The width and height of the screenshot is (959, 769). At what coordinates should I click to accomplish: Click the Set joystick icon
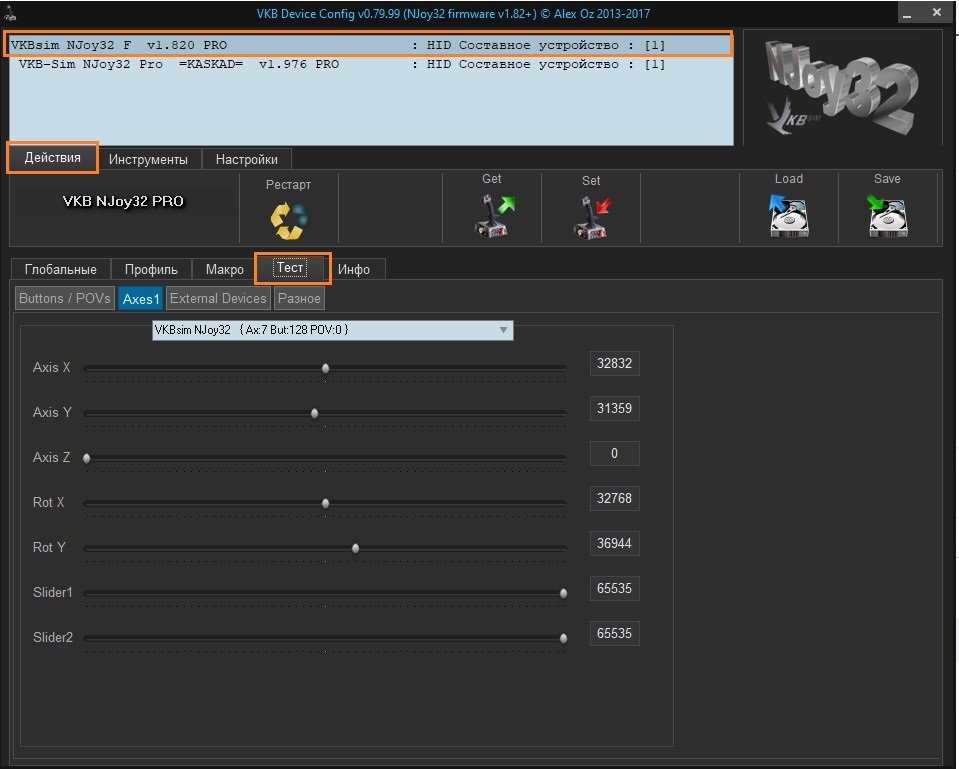(591, 217)
